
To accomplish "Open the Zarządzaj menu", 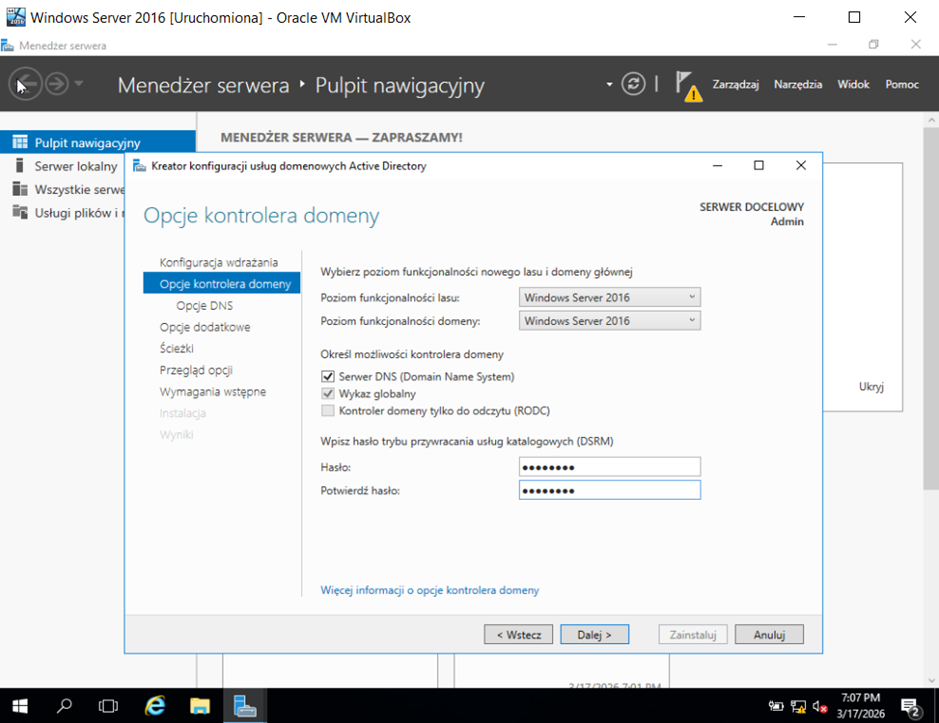I will click(735, 85).
